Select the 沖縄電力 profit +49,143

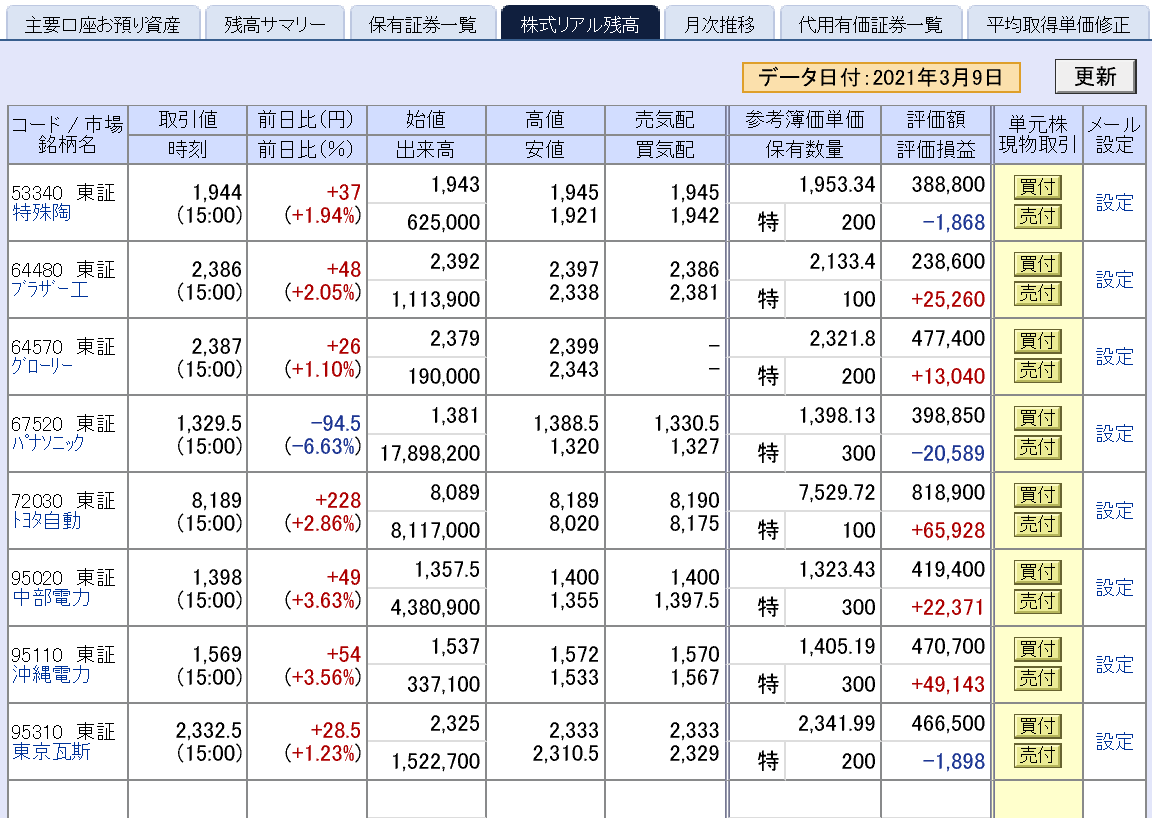pyautogui.click(x=948, y=684)
